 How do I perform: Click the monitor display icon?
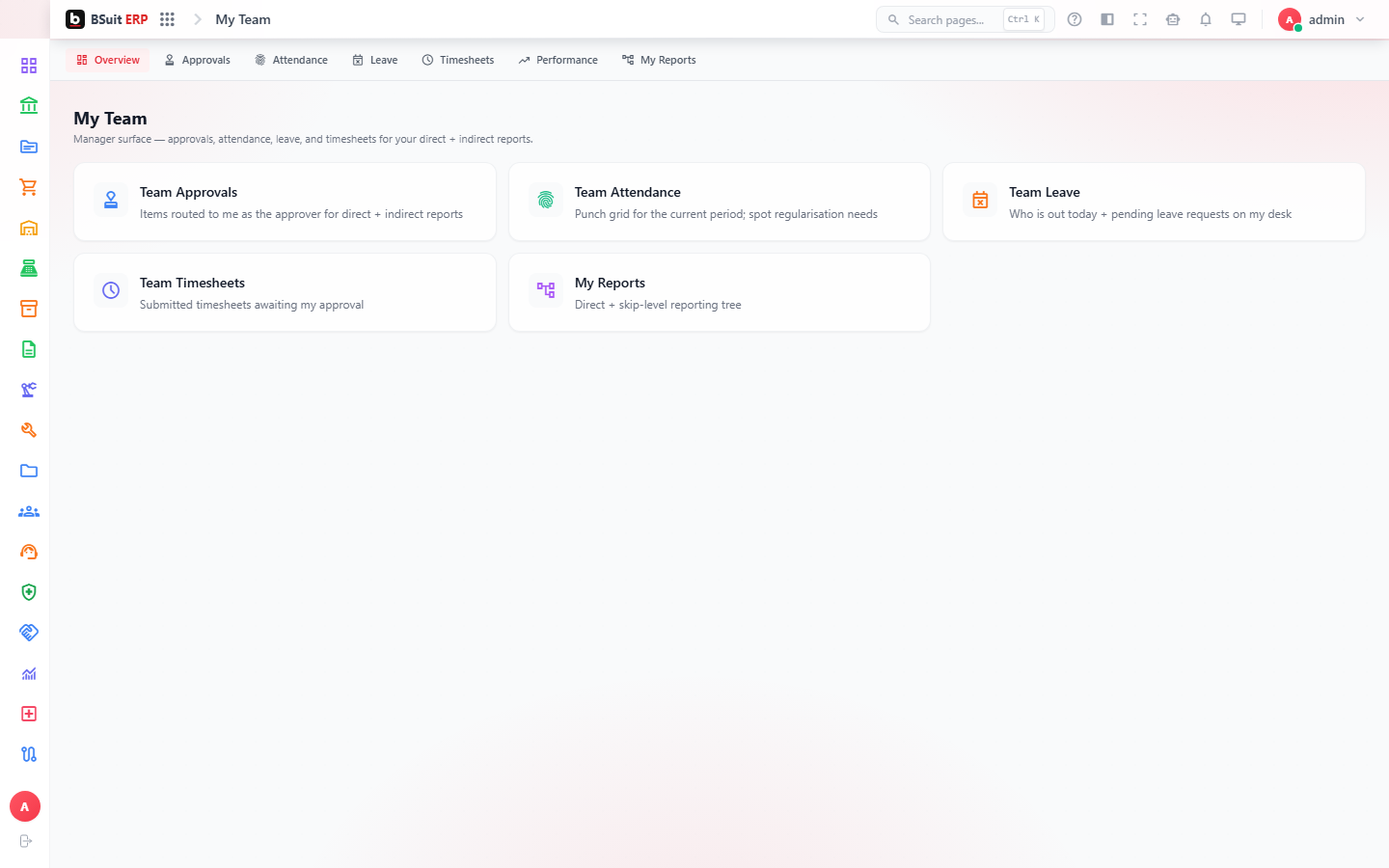click(1239, 19)
